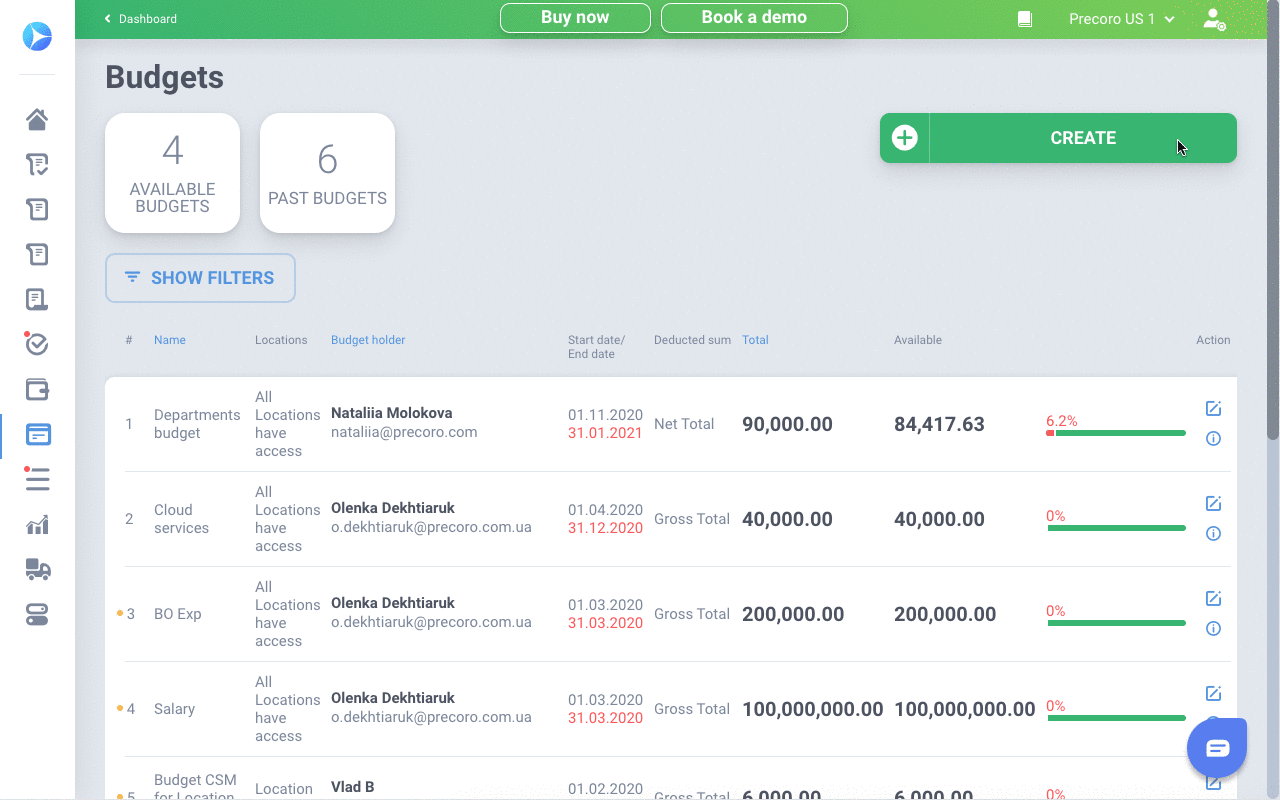Click Book a demo

pos(754,18)
